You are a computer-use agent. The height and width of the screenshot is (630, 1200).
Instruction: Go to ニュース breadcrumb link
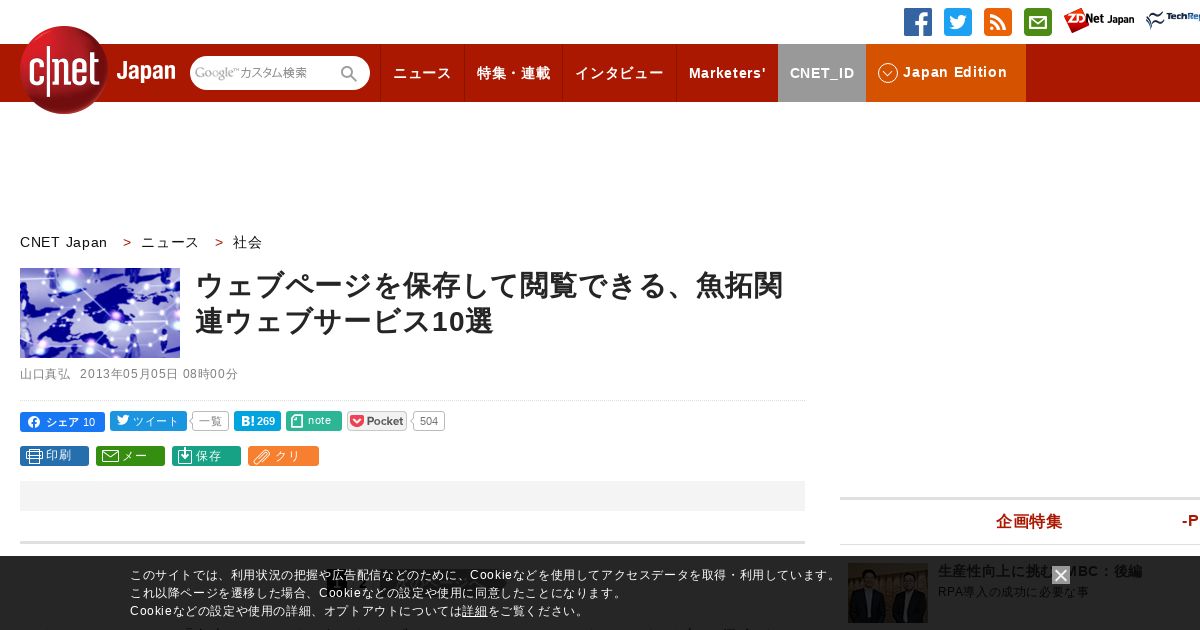(170, 242)
